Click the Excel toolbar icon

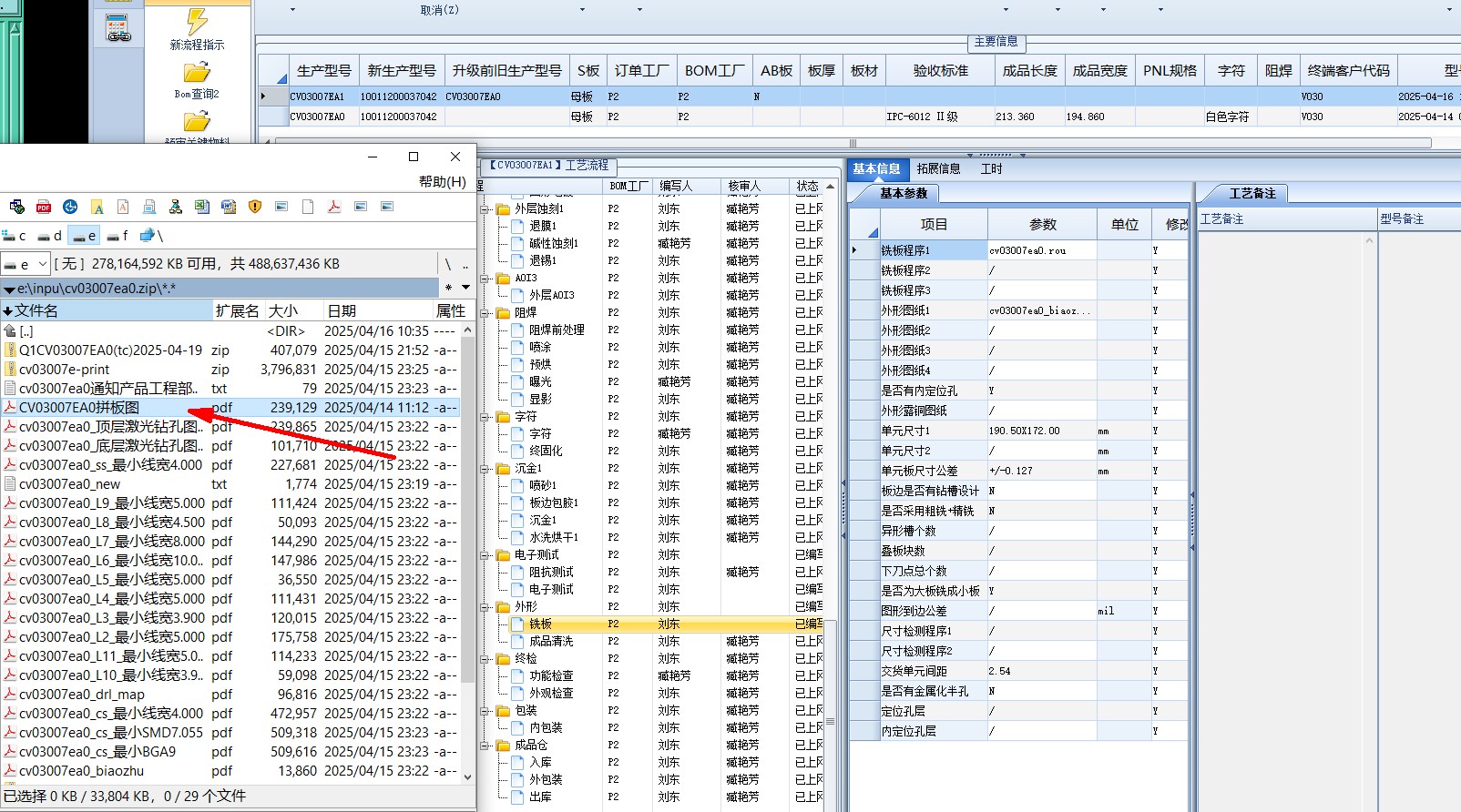point(202,207)
